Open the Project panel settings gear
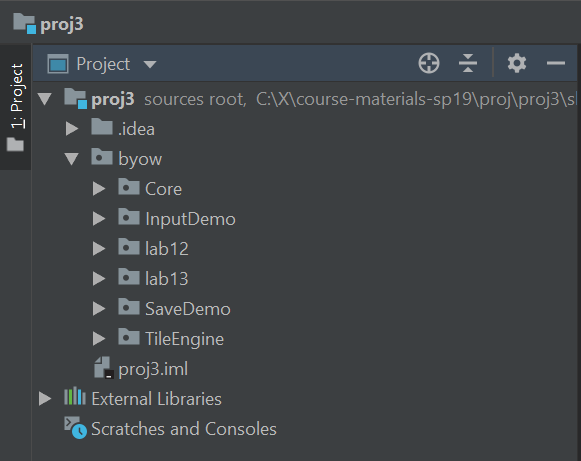Image resolution: width=581 pixels, height=461 pixels. click(x=517, y=63)
